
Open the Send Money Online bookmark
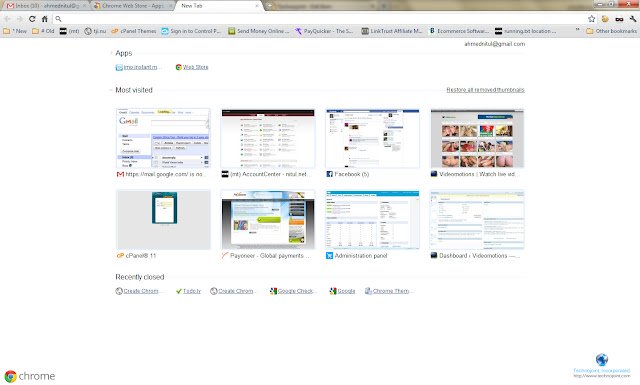tap(258, 31)
